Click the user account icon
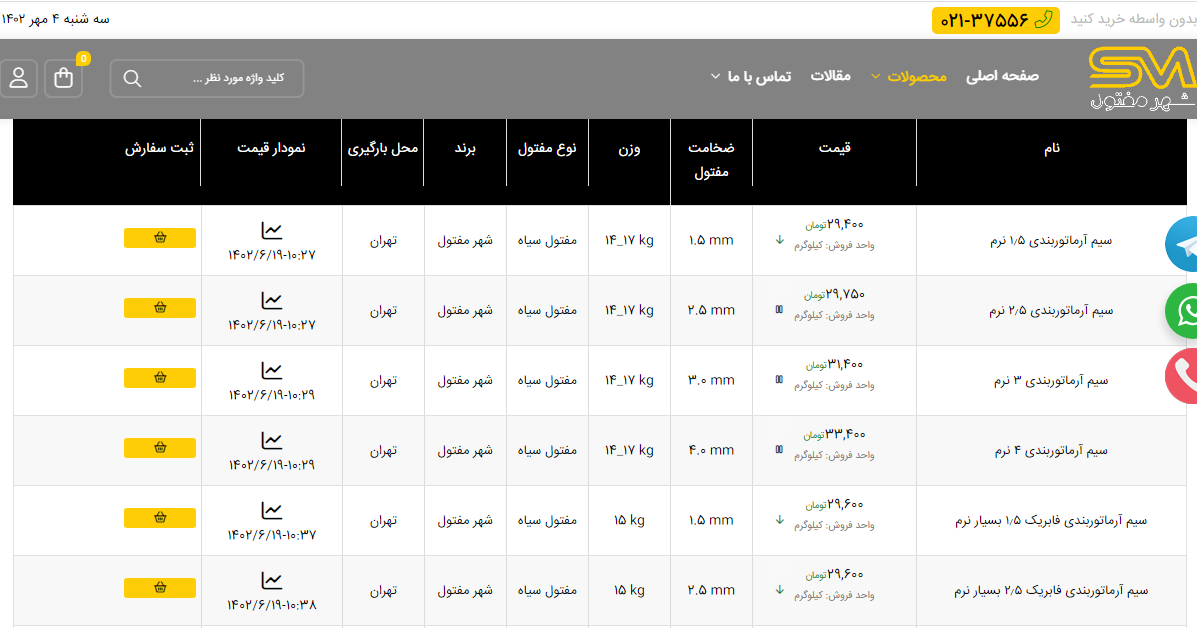 (19, 78)
